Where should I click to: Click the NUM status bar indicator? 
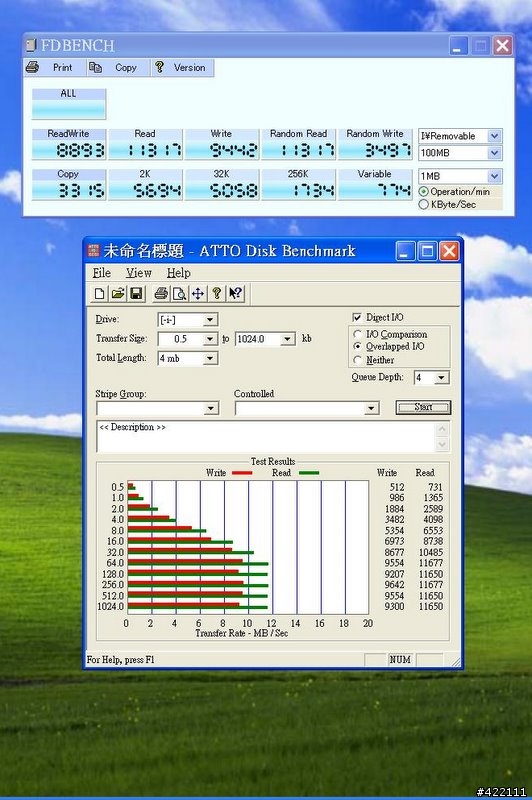pyautogui.click(x=400, y=659)
